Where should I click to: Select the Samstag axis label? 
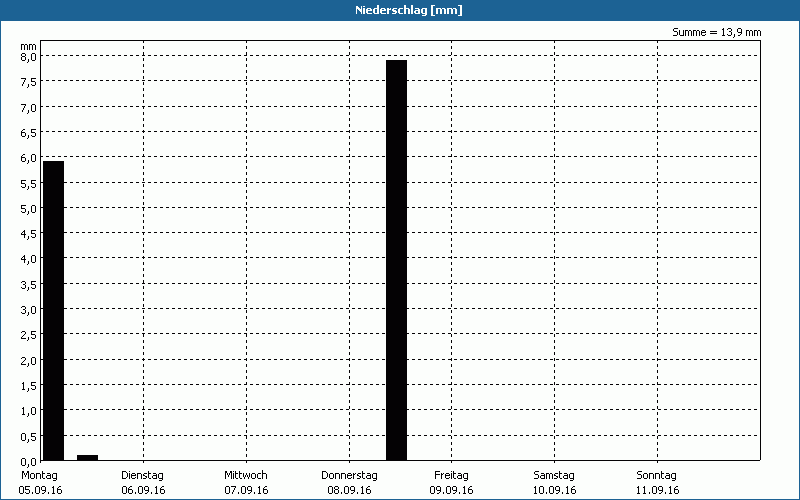[x=554, y=476]
